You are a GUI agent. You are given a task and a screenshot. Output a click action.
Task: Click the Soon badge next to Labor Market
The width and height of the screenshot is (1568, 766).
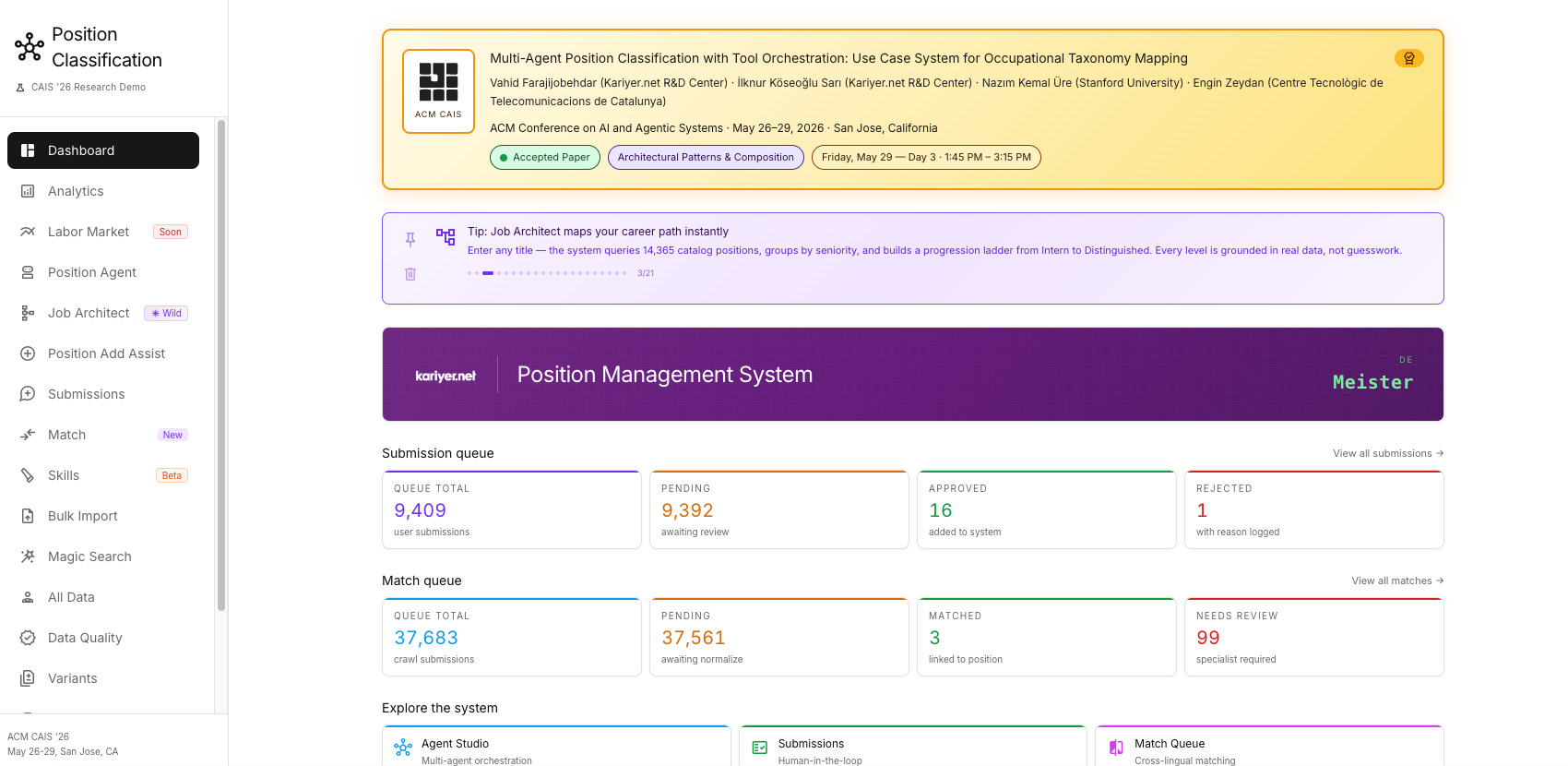[171, 232]
